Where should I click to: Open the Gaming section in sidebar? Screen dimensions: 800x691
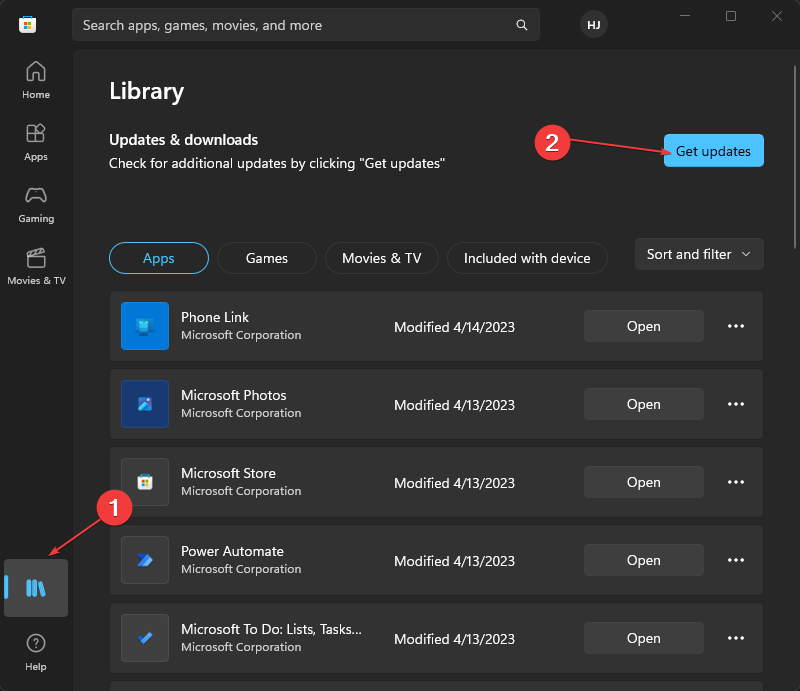(x=36, y=205)
